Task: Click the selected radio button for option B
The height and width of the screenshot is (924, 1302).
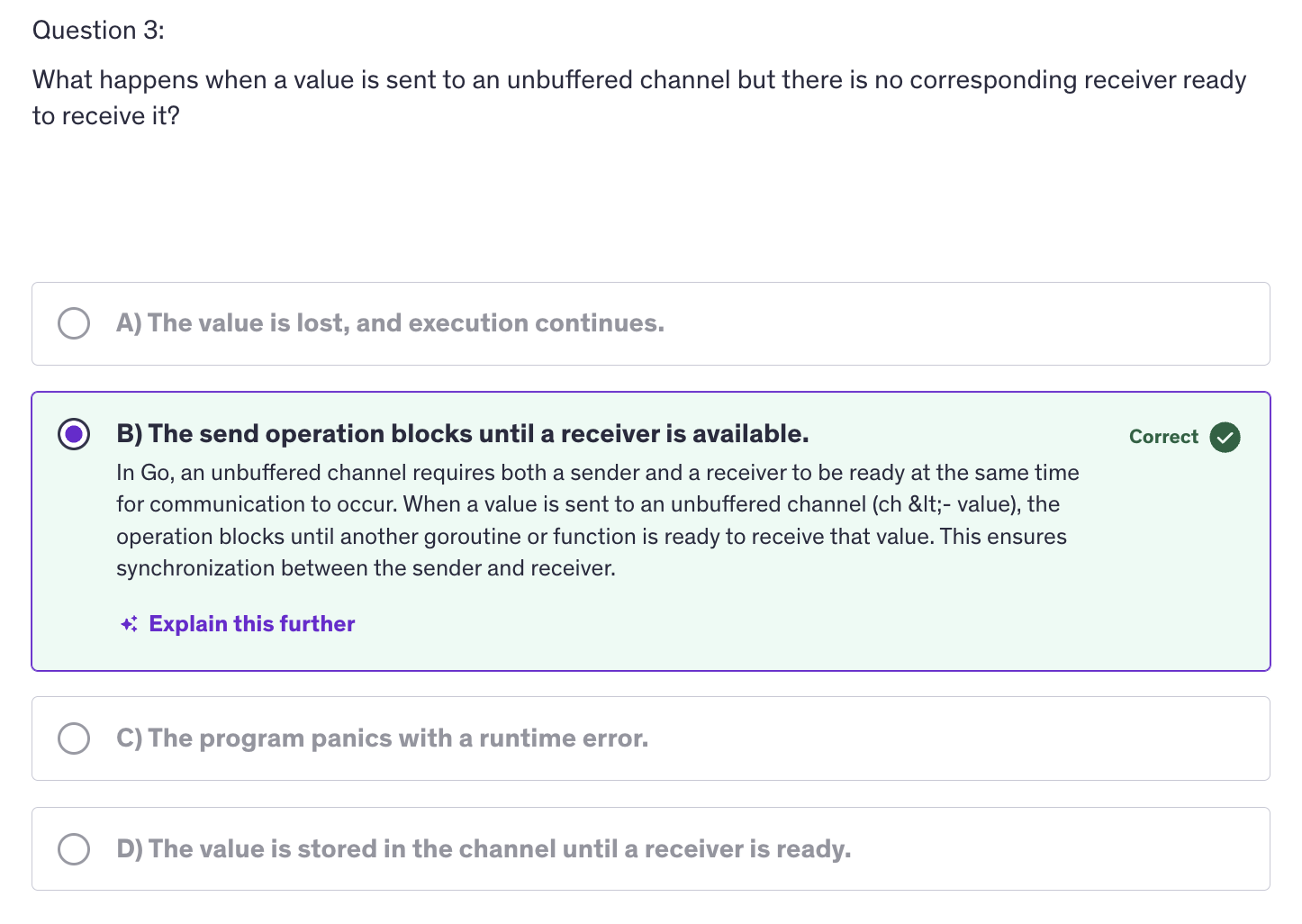Action: click(x=74, y=434)
